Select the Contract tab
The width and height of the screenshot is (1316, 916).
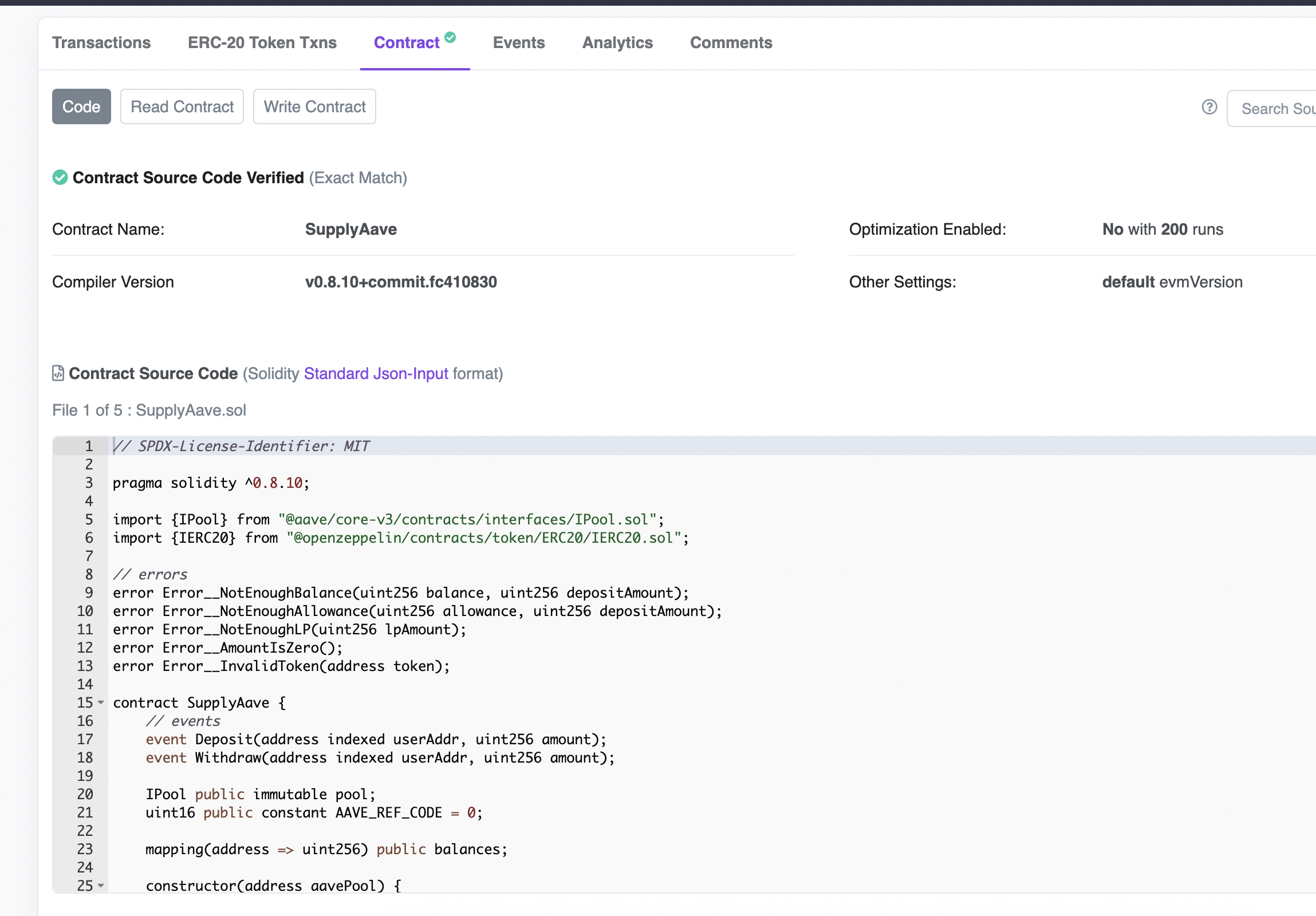pyautogui.click(x=406, y=43)
